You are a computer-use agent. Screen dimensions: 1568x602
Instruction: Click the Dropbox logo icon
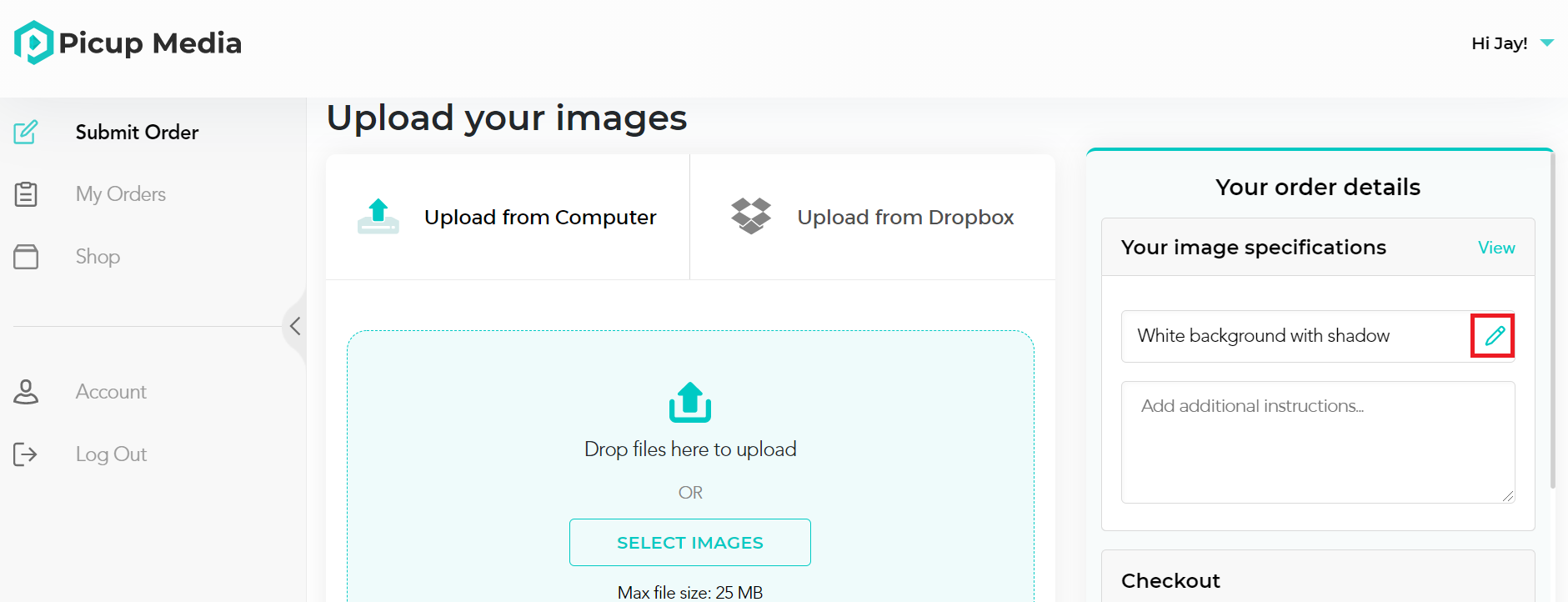click(x=751, y=217)
